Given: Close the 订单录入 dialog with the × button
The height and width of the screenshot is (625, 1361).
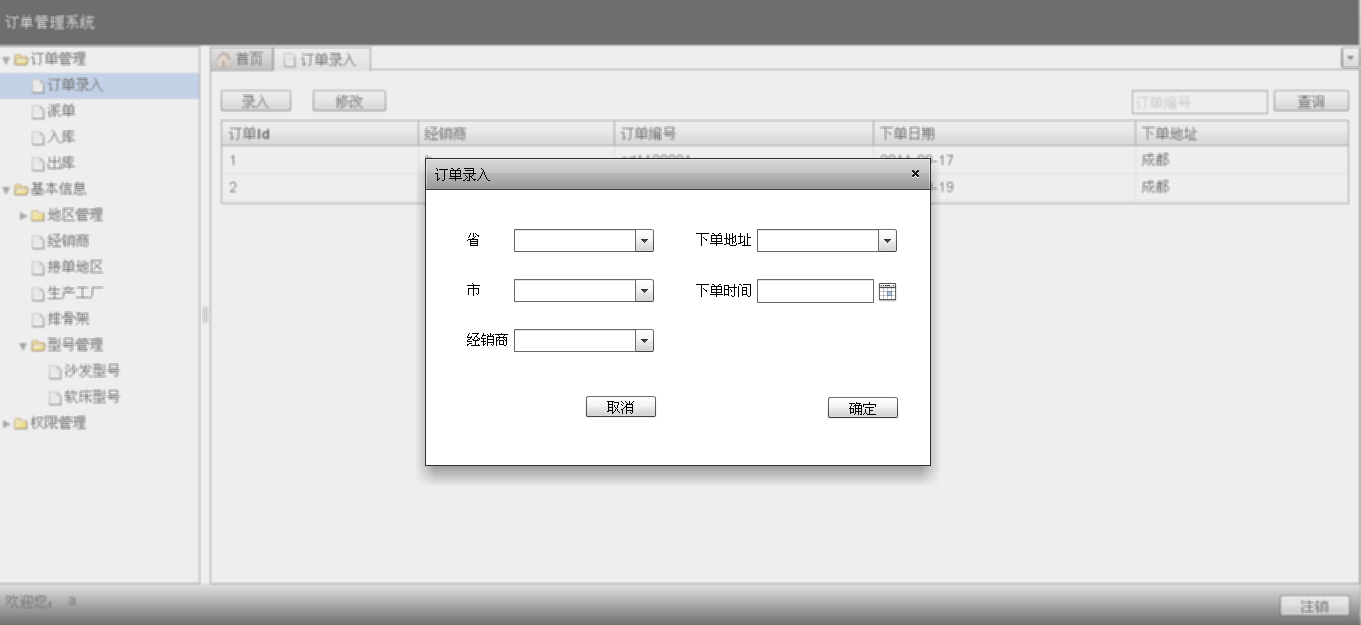Looking at the screenshot, I should [915, 173].
